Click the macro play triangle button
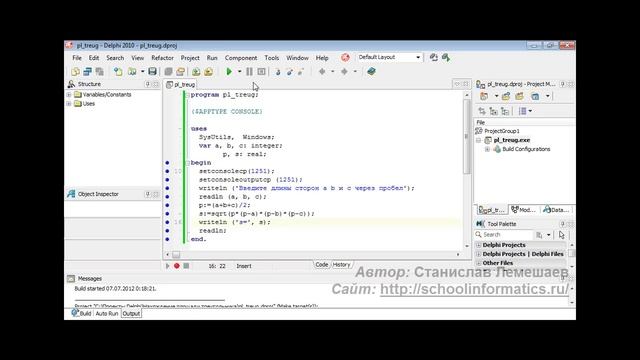The height and width of the screenshot is (360, 640). pos(167,266)
